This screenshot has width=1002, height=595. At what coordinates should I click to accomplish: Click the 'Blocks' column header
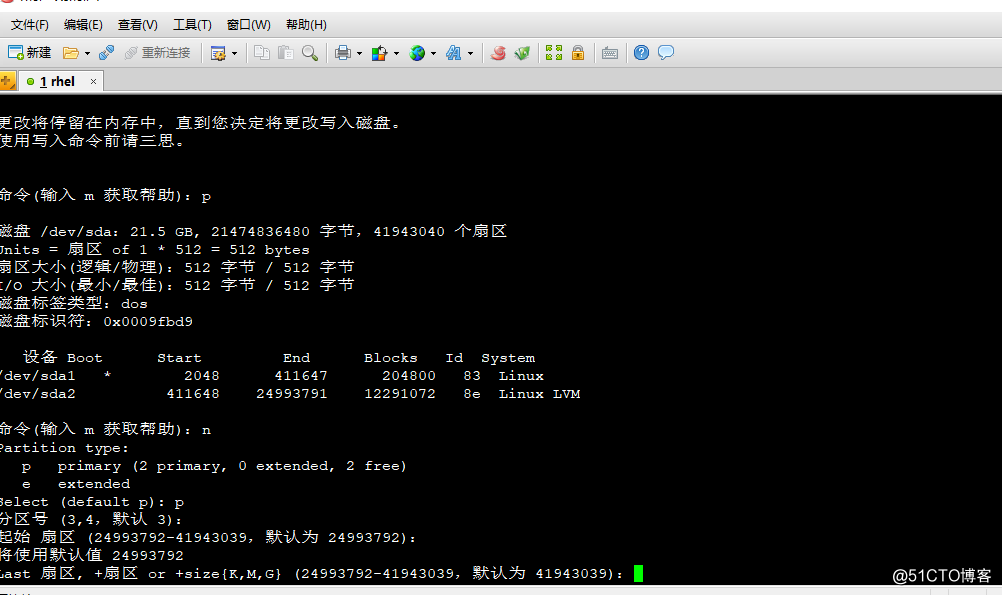click(390, 358)
